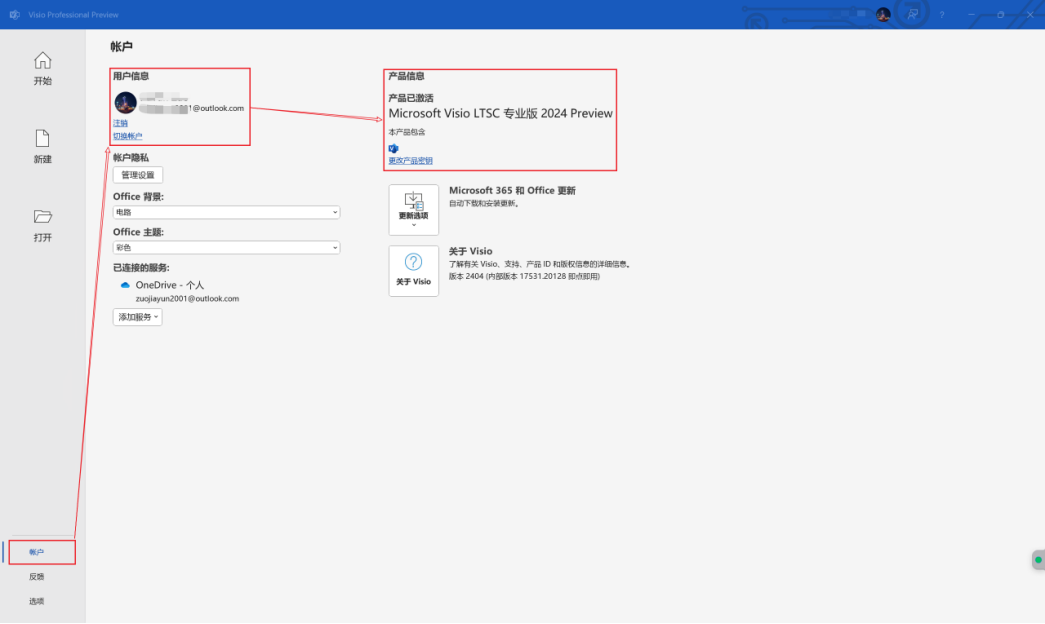Restore down the Visio window
1045x624 pixels.
[1000, 15]
